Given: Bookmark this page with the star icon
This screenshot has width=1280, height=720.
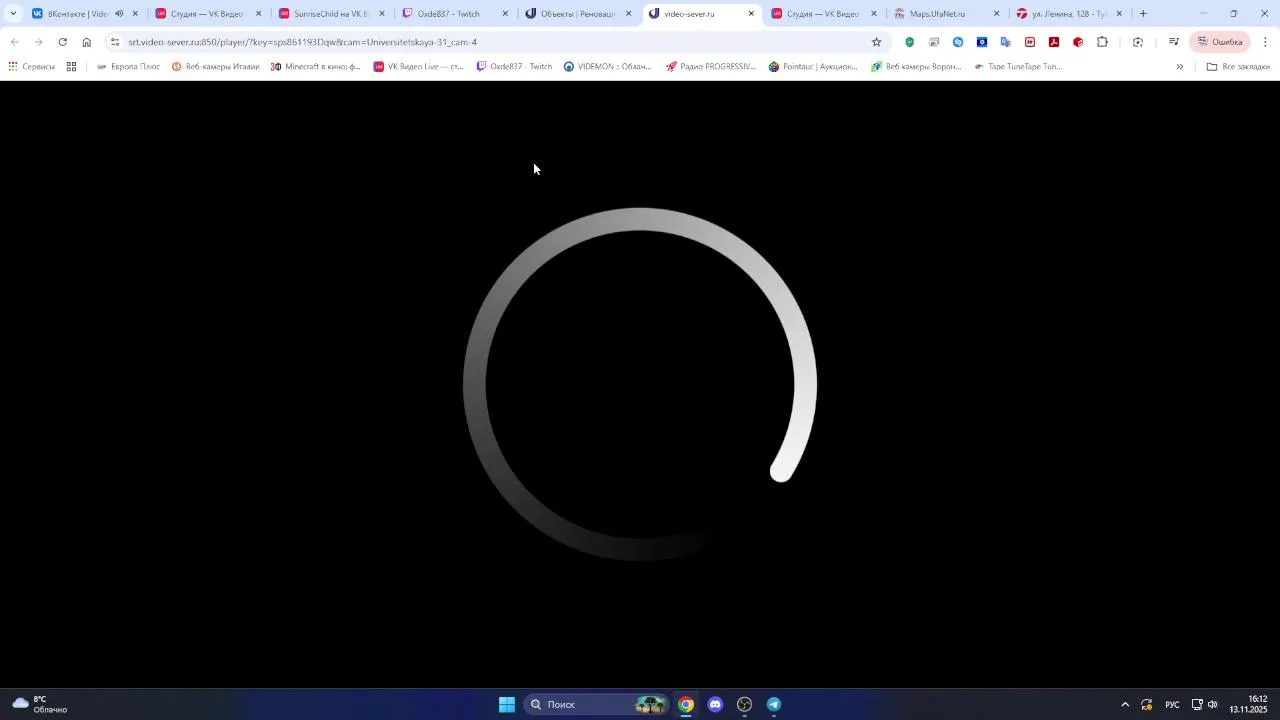Looking at the screenshot, I should [x=877, y=42].
